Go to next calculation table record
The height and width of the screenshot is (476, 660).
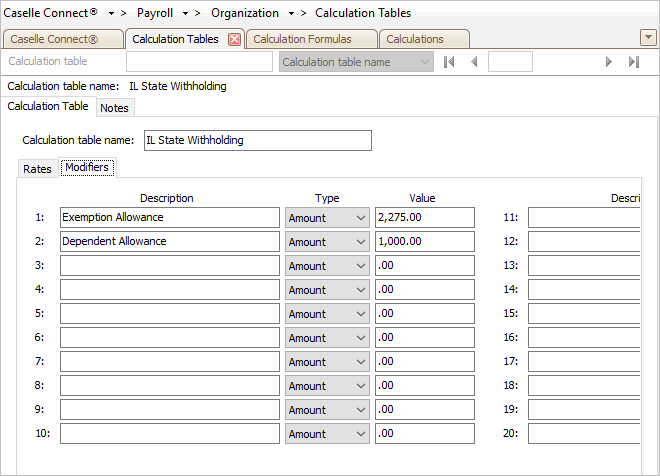pos(608,62)
